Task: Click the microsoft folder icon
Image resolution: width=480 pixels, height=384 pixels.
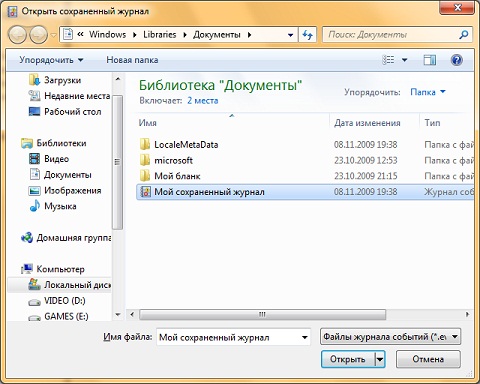Action: [145, 160]
